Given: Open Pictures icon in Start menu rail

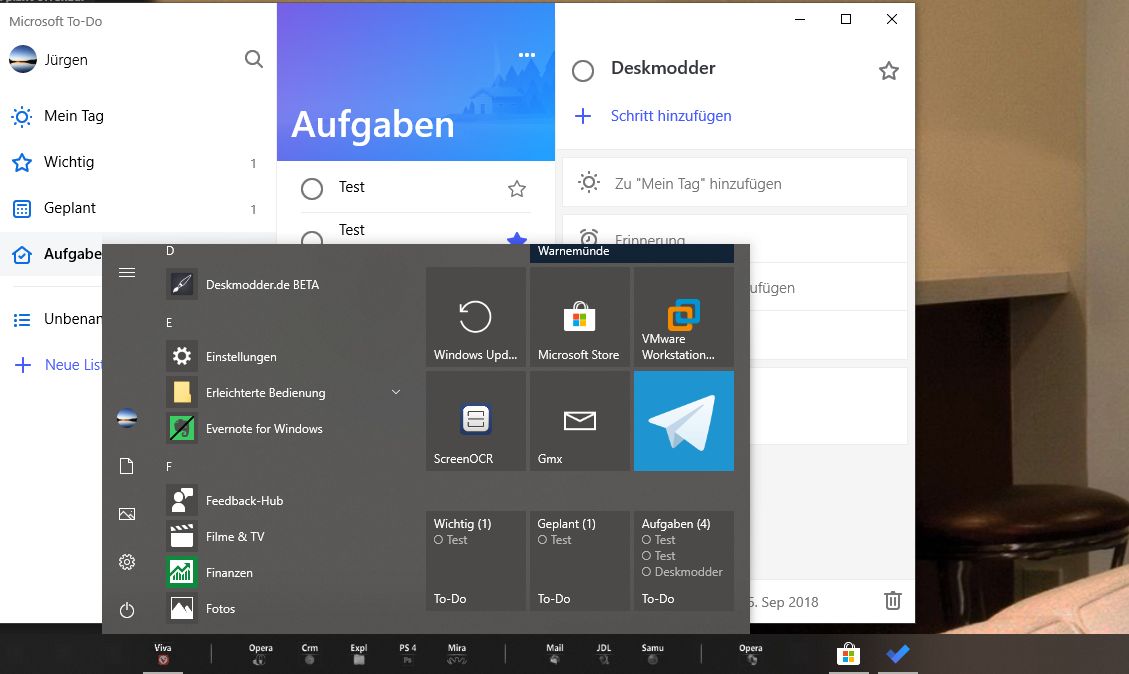Looking at the screenshot, I should [x=127, y=514].
